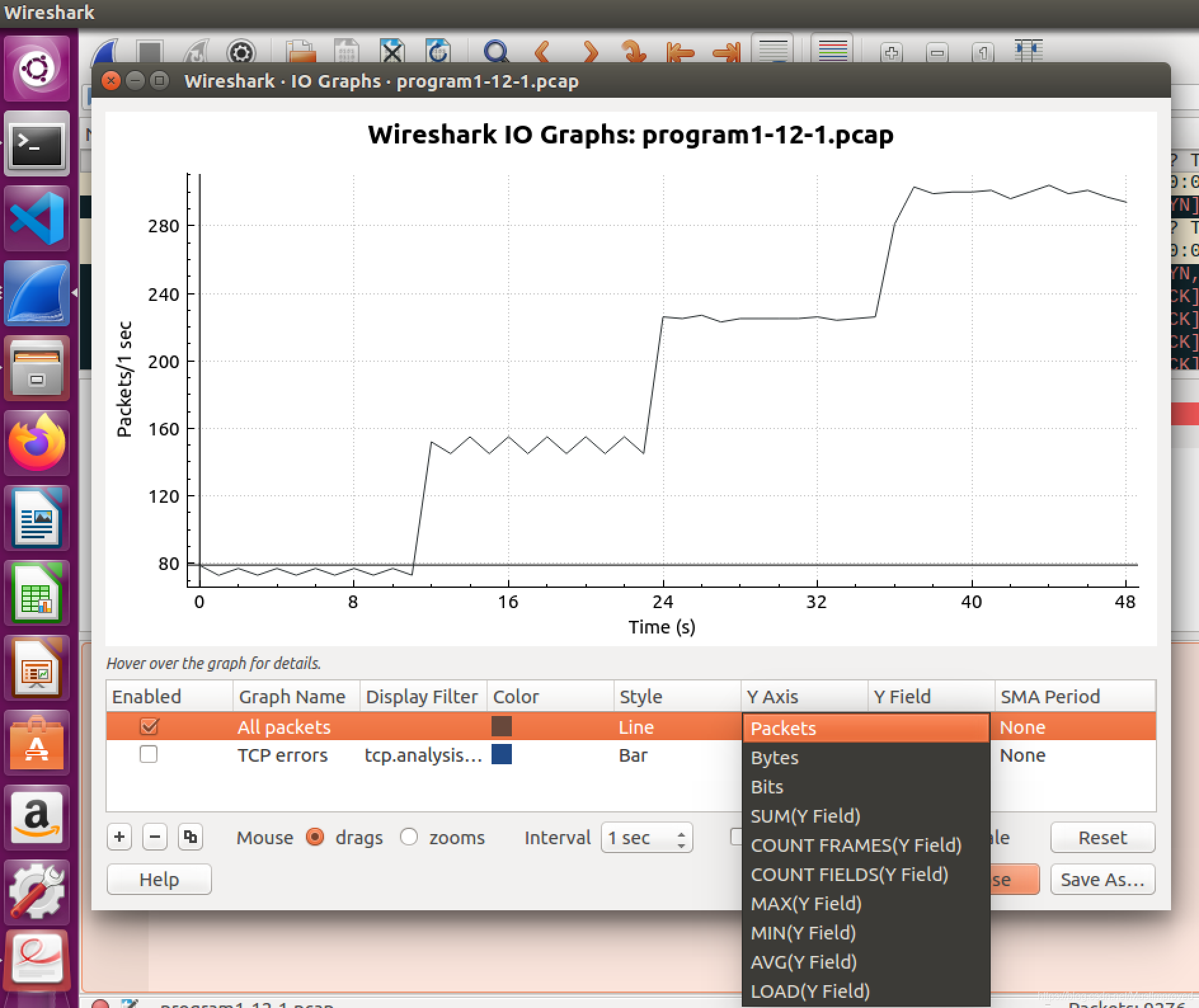
Task: Choose MAX(Y Field) option
Action: click(866, 903)
